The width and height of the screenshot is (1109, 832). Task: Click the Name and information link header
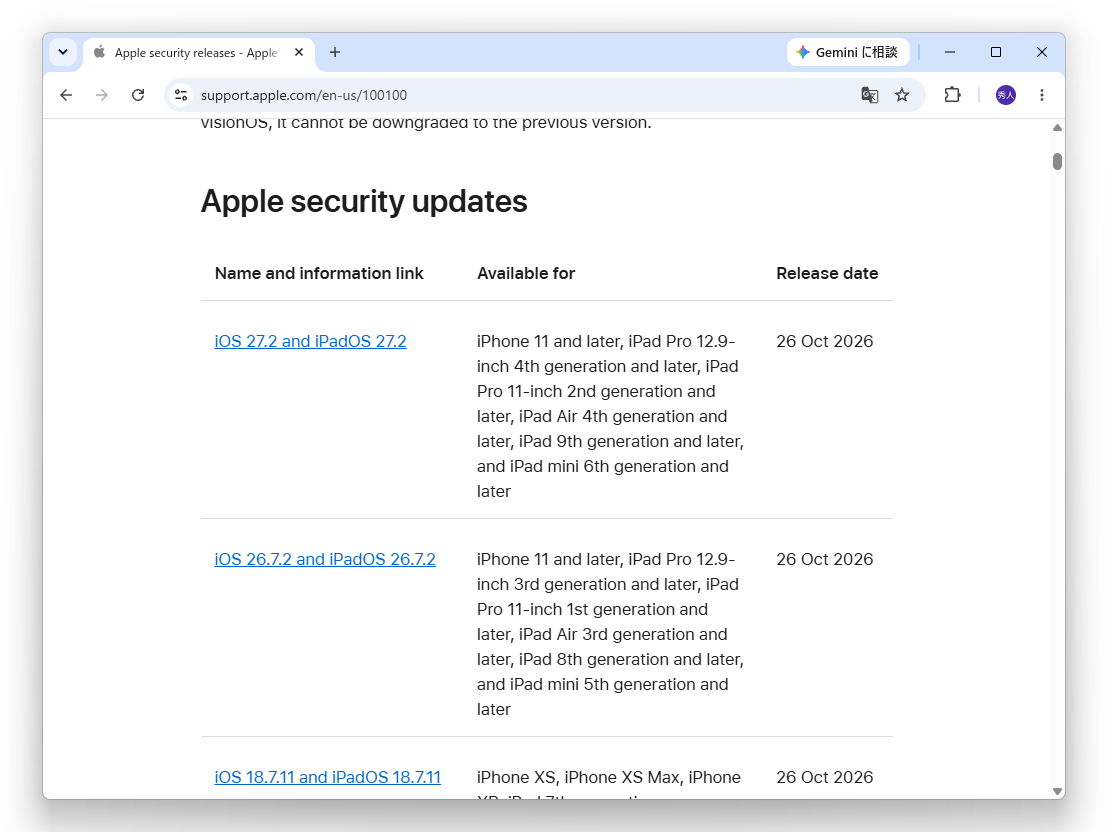click(319, 273)
